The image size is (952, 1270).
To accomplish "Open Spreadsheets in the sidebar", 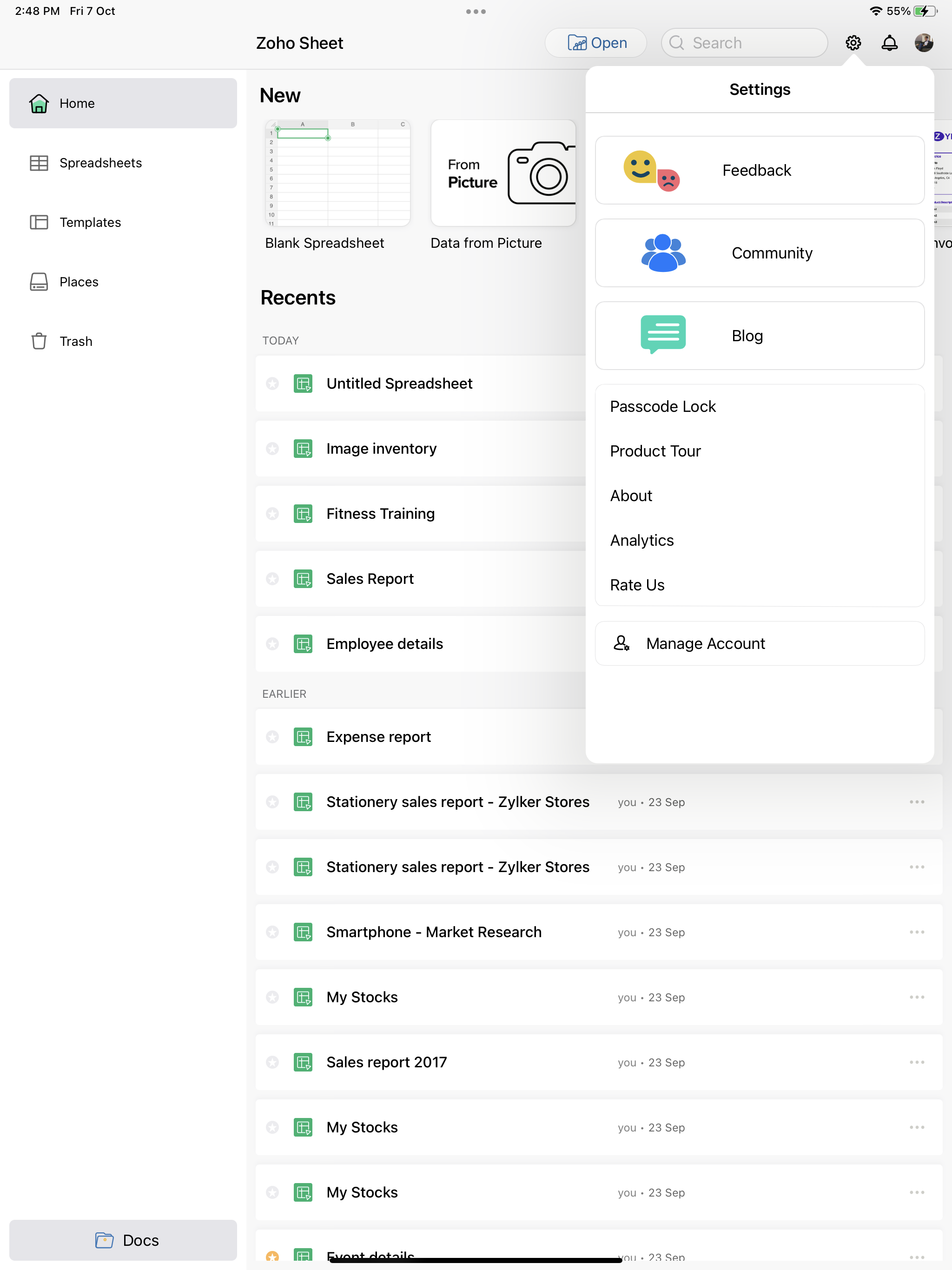I will pyautogui.click(x=100, y=163).
